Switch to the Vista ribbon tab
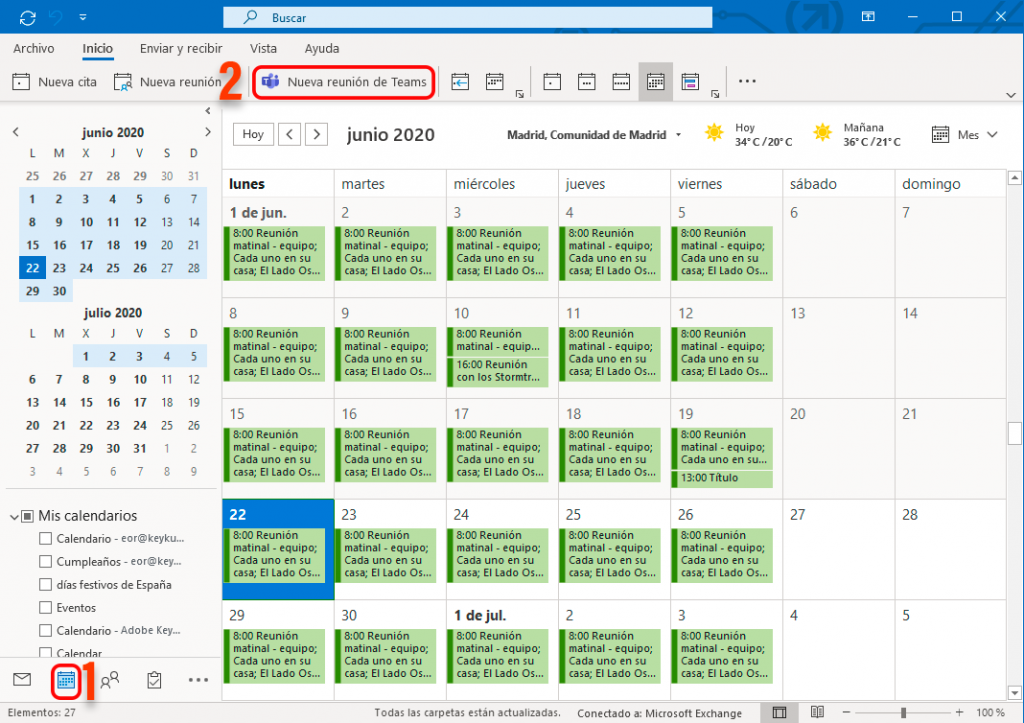 tap(263, 48)
